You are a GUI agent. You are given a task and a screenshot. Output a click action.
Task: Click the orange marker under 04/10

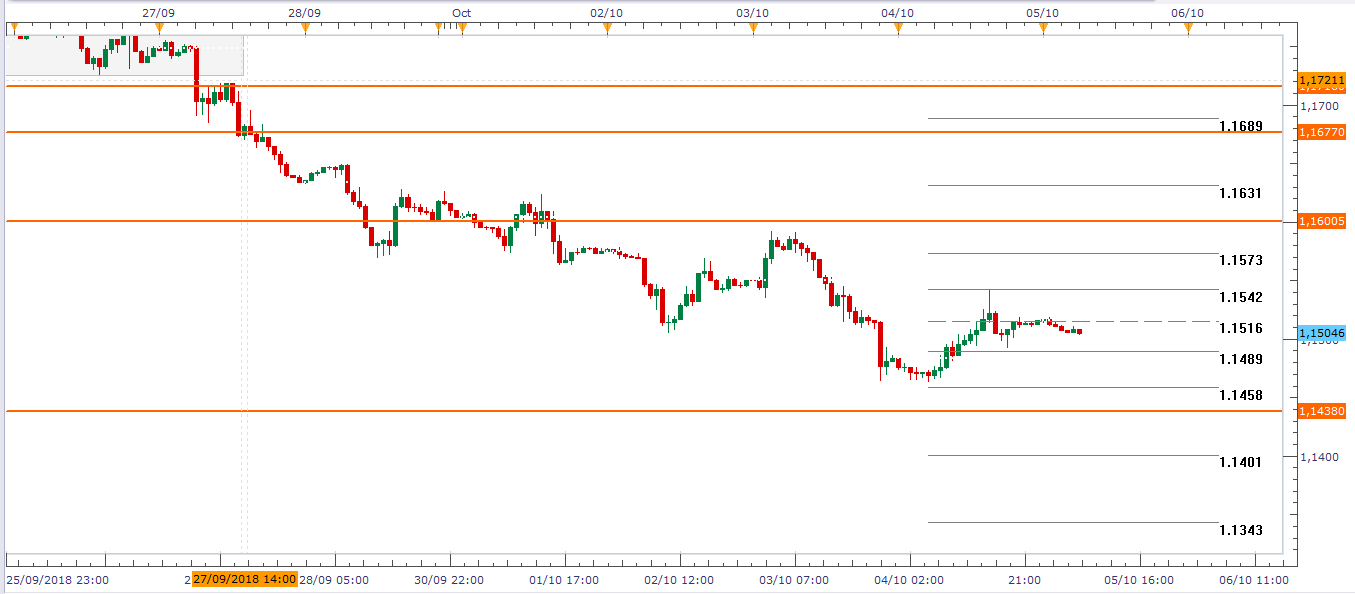coord(898,29)
